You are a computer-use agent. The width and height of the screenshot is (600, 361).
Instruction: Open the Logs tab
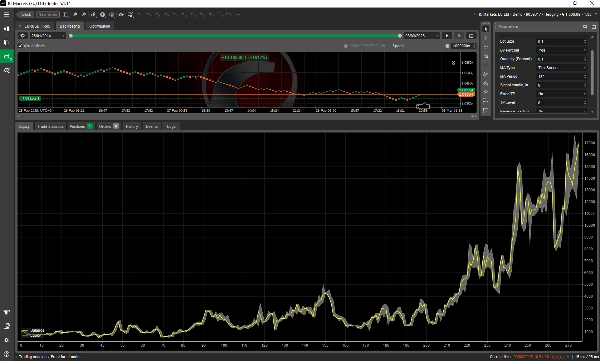point(171,126)
